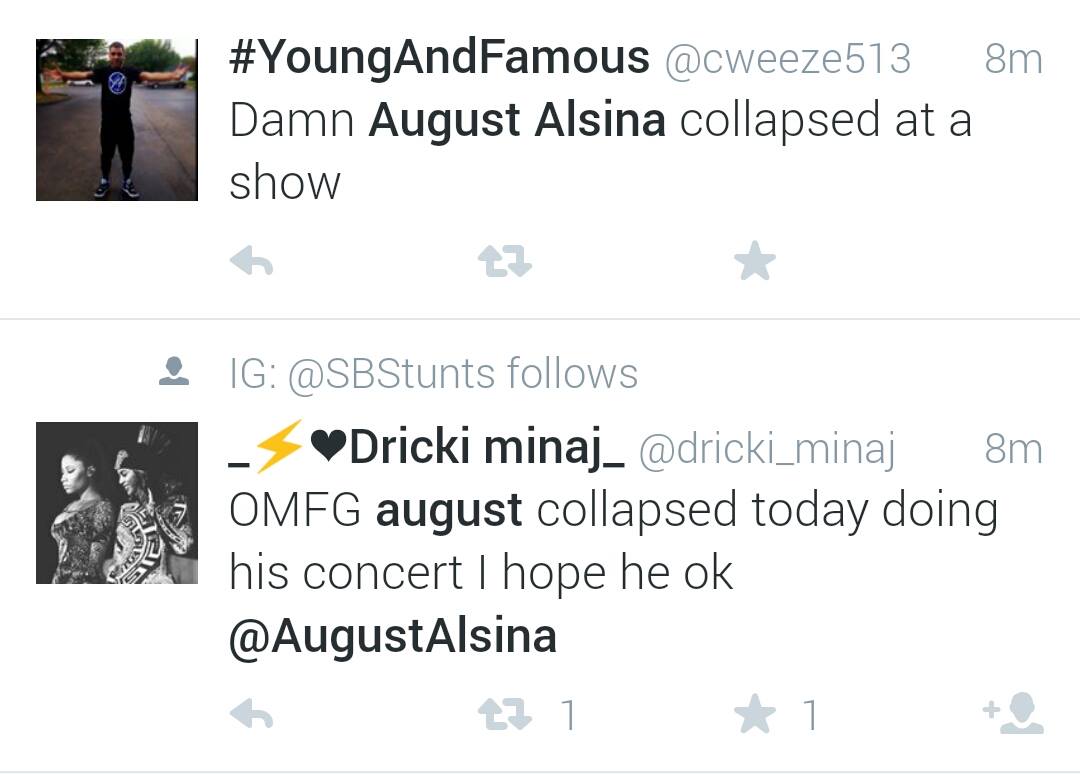
Task: Favorite the August Alsina collapsed tweet
Action: point(755,261)
